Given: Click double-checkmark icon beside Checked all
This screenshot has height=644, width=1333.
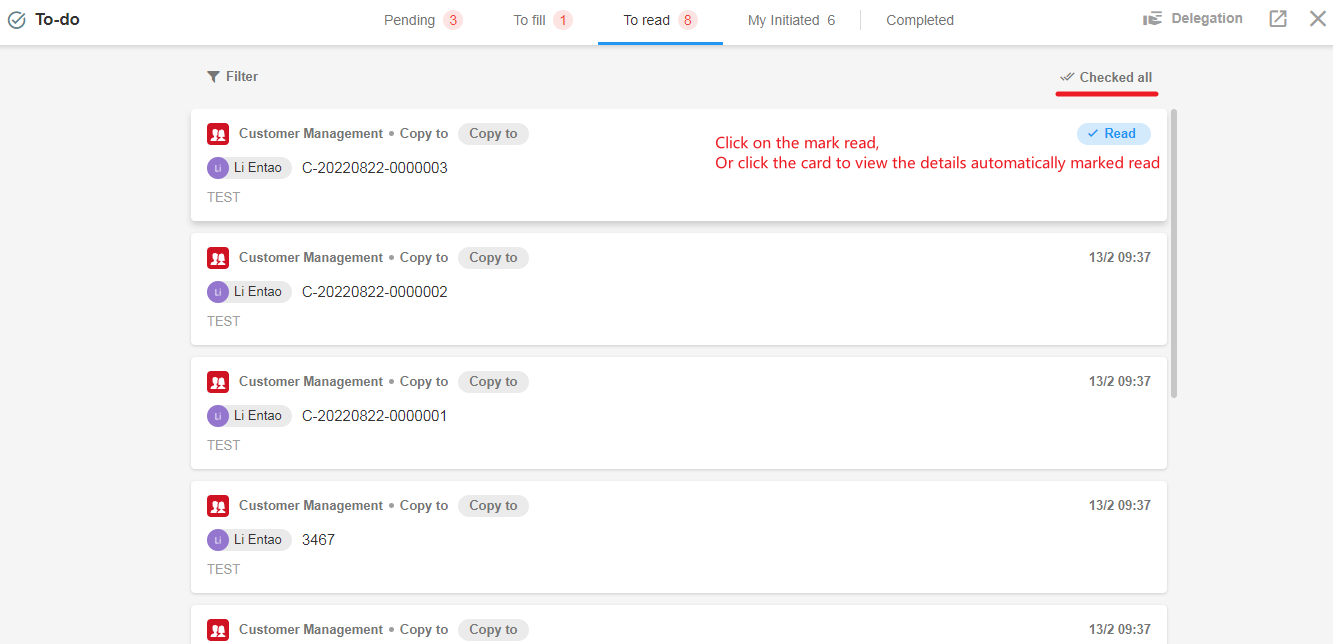Looking at the screenshot, I should [x=1067, y=77].
